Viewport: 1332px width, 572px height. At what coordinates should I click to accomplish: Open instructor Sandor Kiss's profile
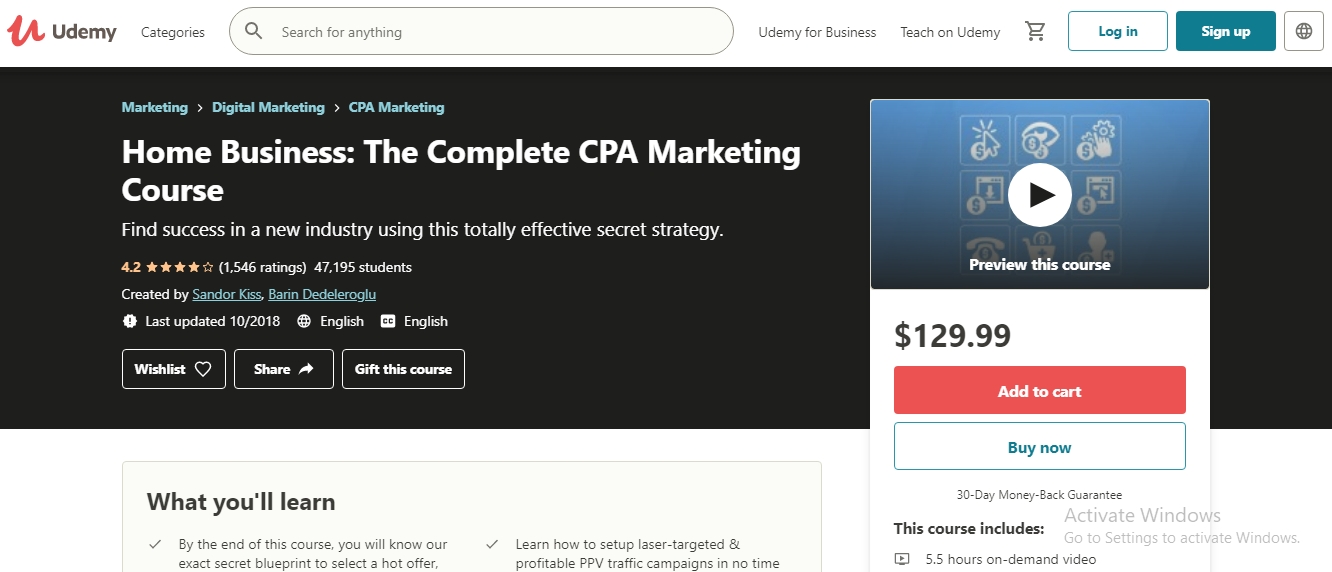click(x=227, y=294)
